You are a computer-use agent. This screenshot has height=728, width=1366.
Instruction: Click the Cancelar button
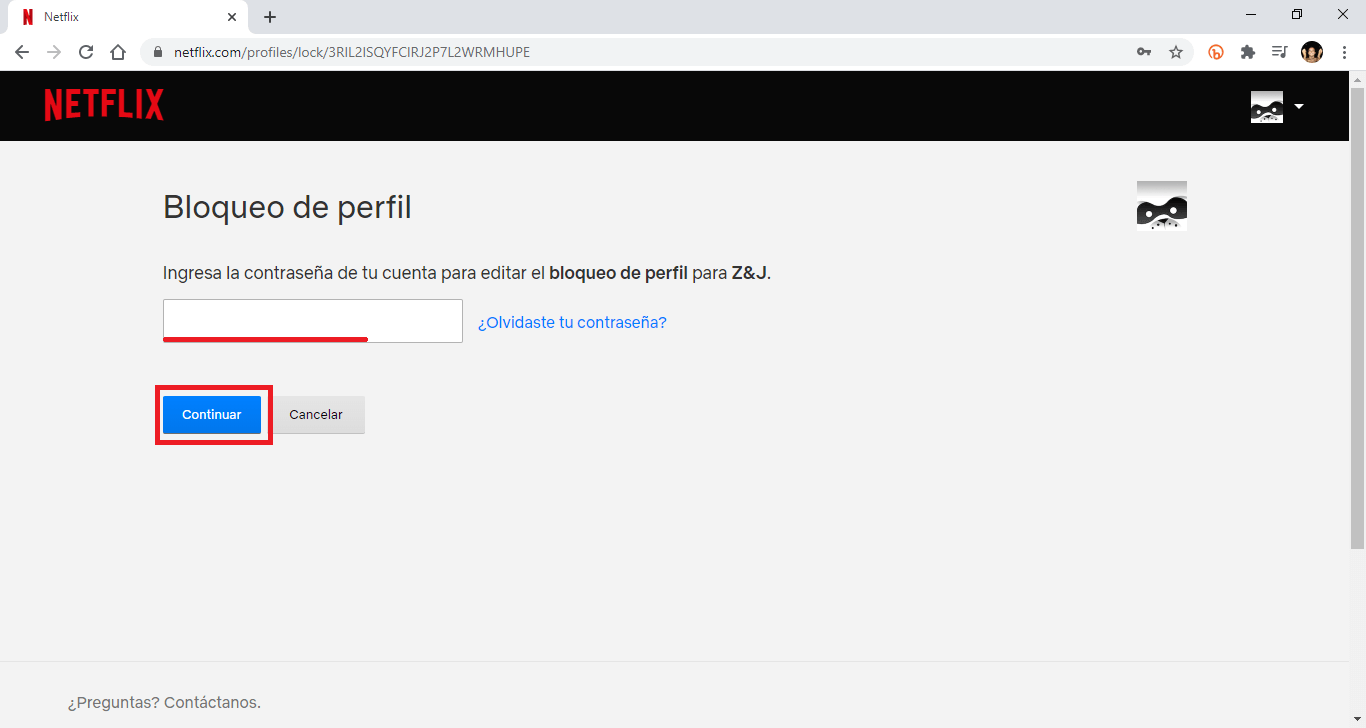tap(316, 415)
